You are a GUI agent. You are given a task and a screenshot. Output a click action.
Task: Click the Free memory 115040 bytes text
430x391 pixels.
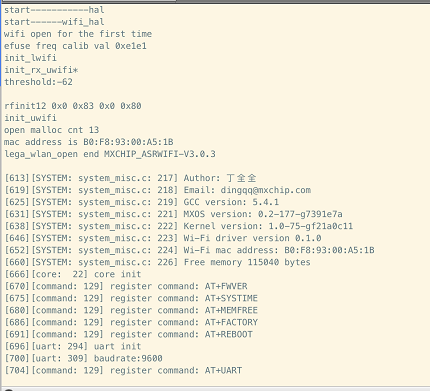click(x=247, y=262)
